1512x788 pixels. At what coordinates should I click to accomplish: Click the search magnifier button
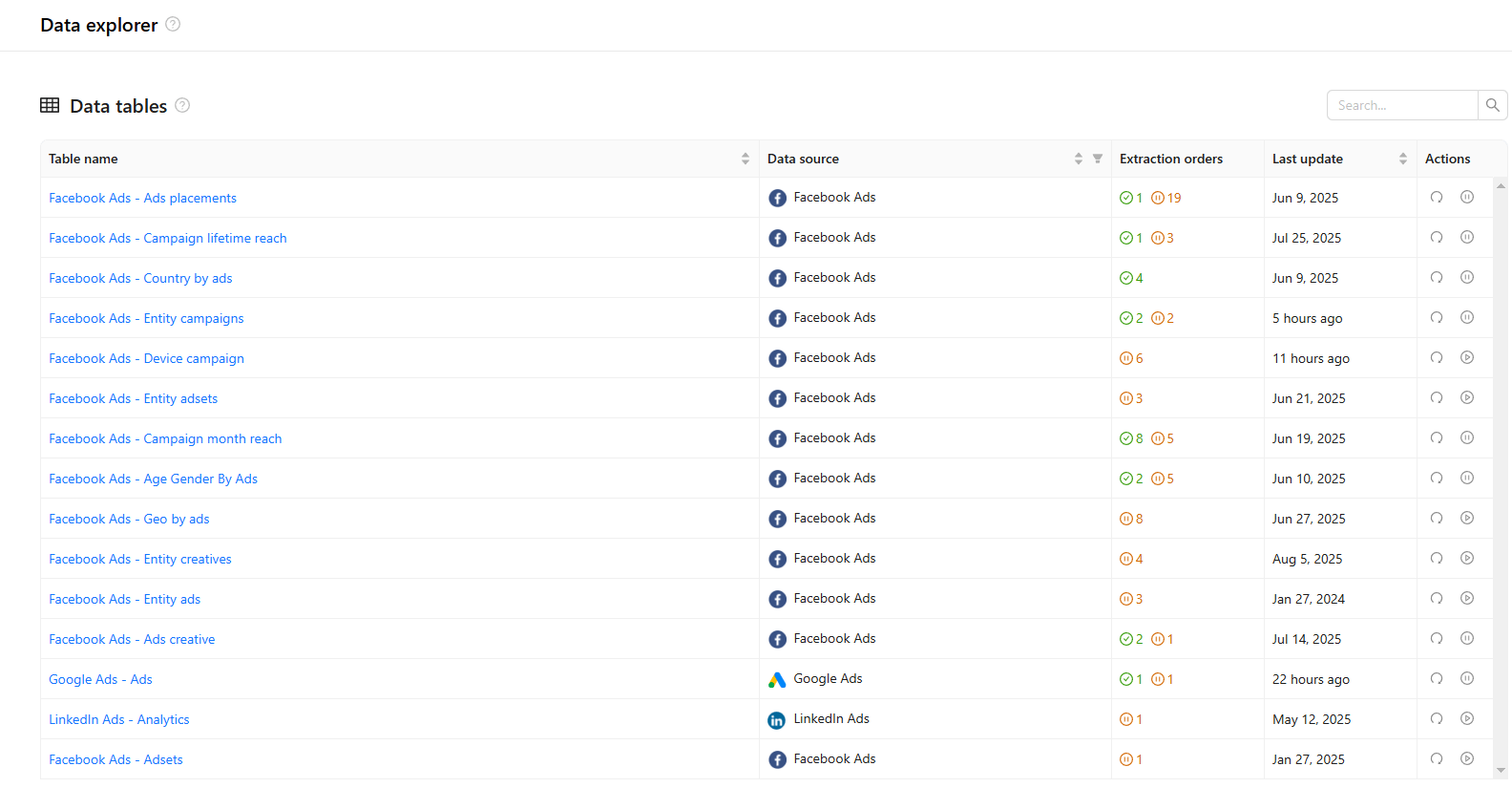1493,105
